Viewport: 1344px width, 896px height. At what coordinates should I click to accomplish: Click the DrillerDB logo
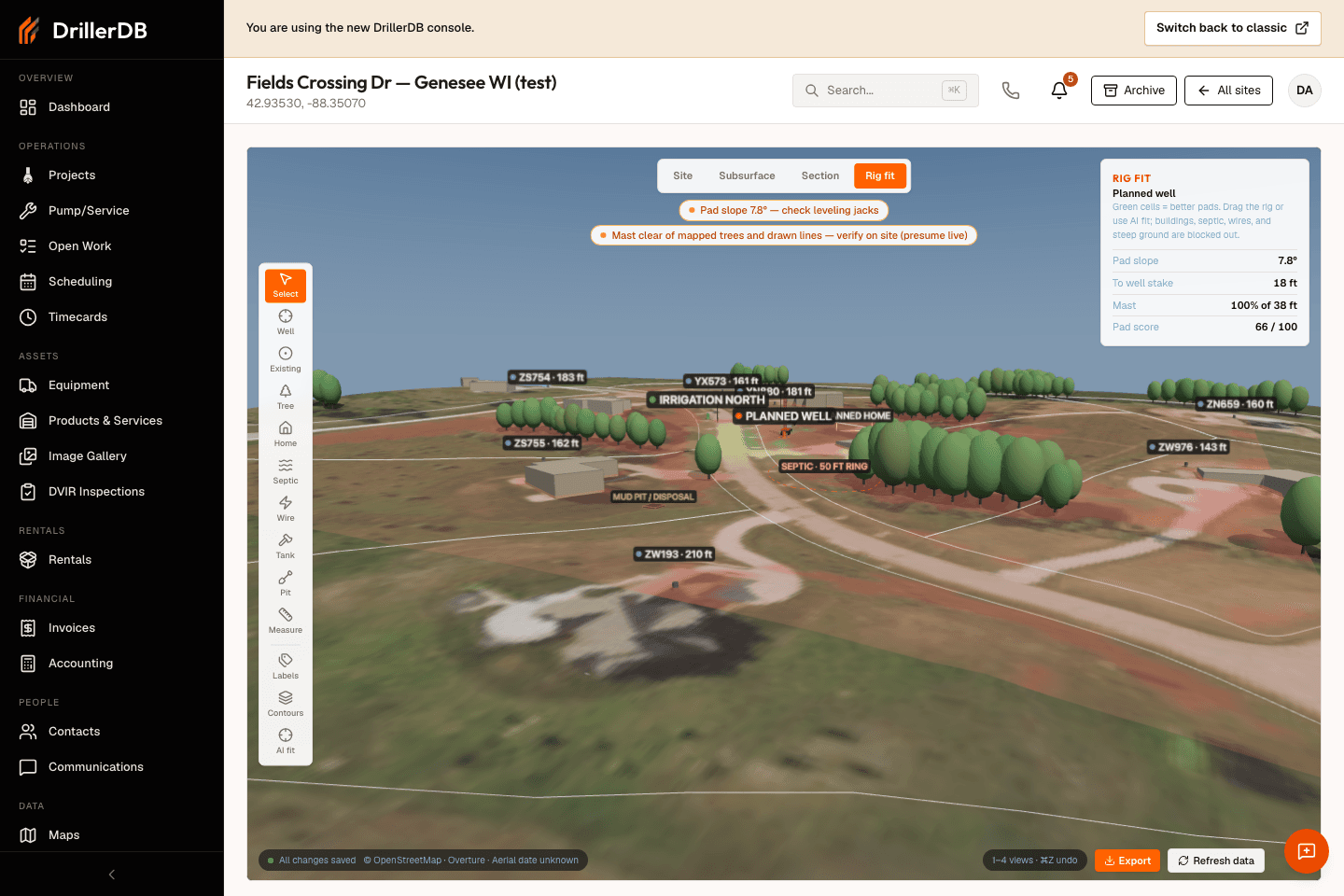(83, 31)
